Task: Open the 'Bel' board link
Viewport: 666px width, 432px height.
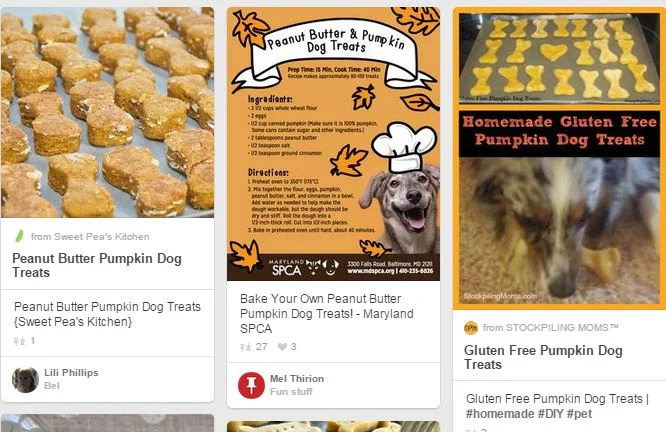Action: 52,386
